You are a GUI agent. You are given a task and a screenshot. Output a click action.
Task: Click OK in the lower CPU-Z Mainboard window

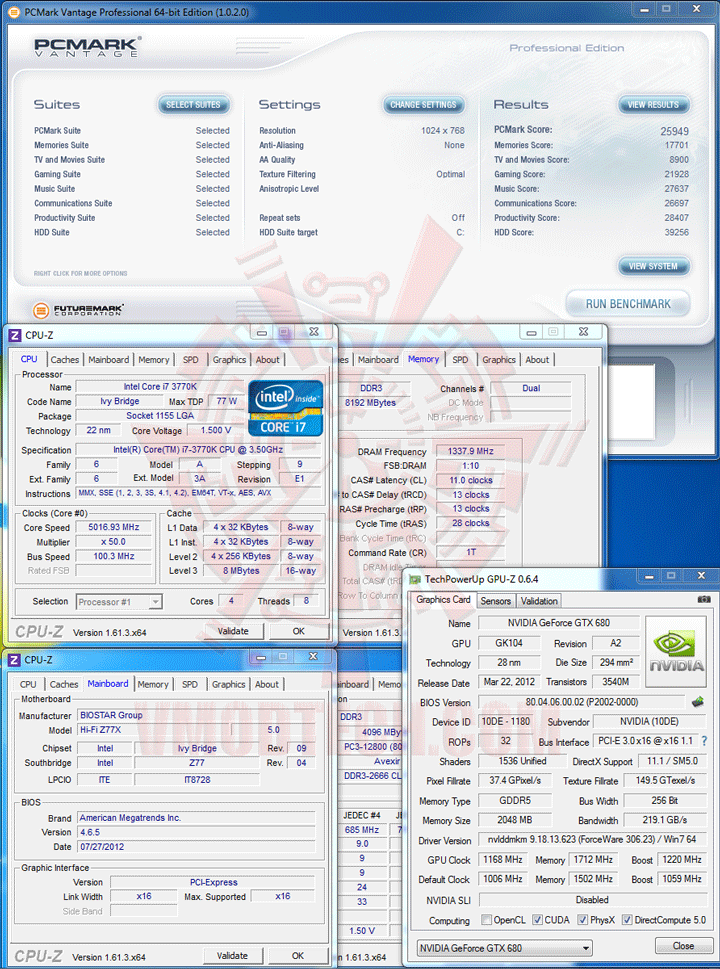point(298,955)
